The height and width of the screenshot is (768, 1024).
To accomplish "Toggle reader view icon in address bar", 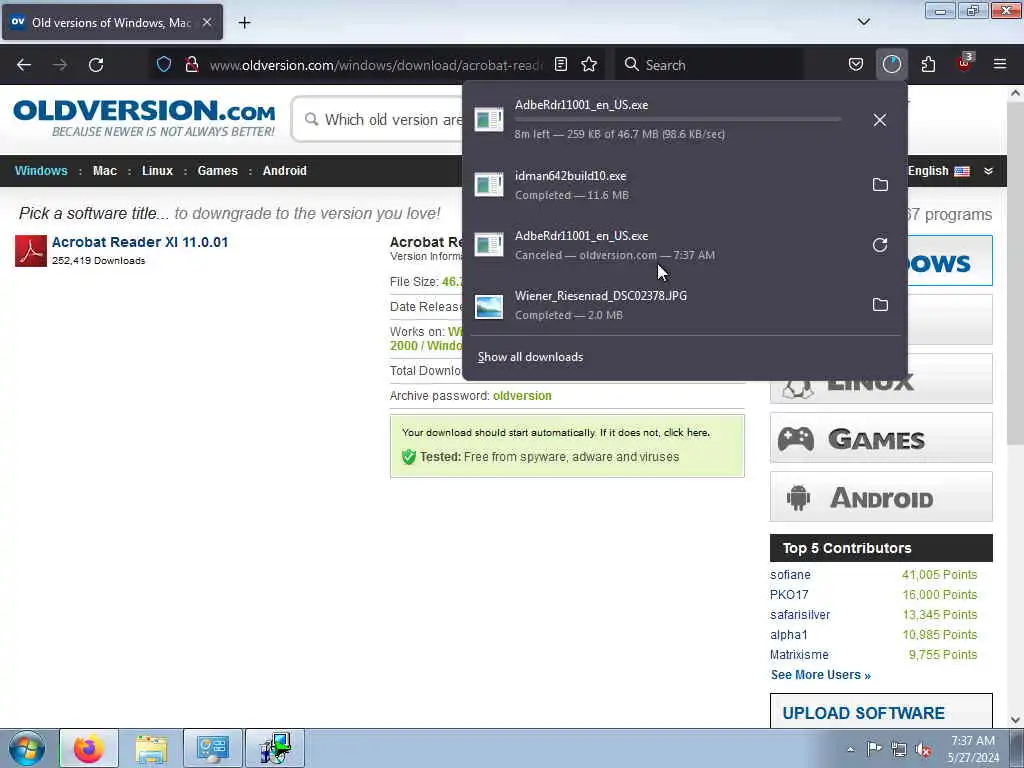I will 560,64.
